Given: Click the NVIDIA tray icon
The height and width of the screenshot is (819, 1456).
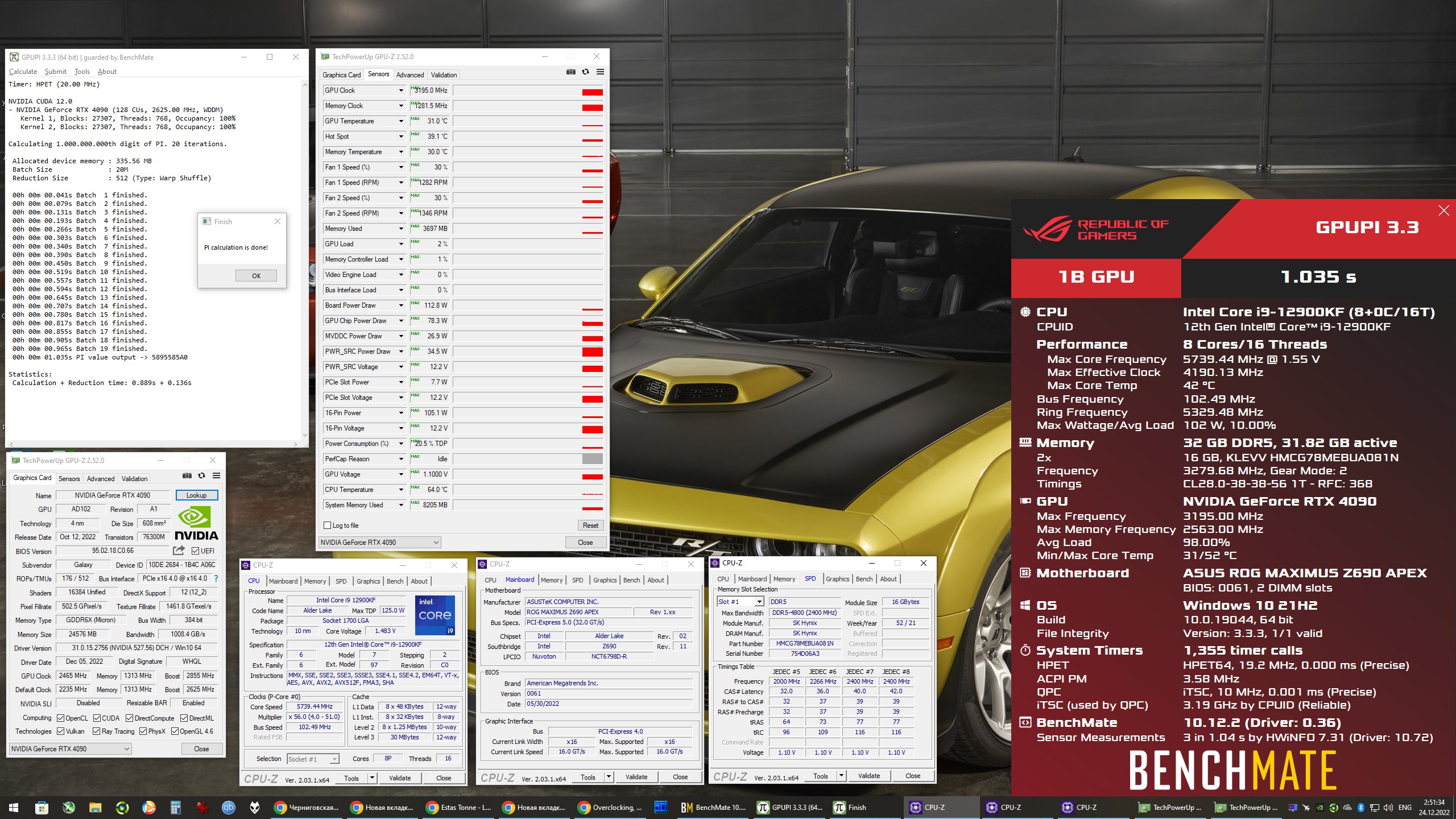Looking at the screenshot, I should point(1319,808).
